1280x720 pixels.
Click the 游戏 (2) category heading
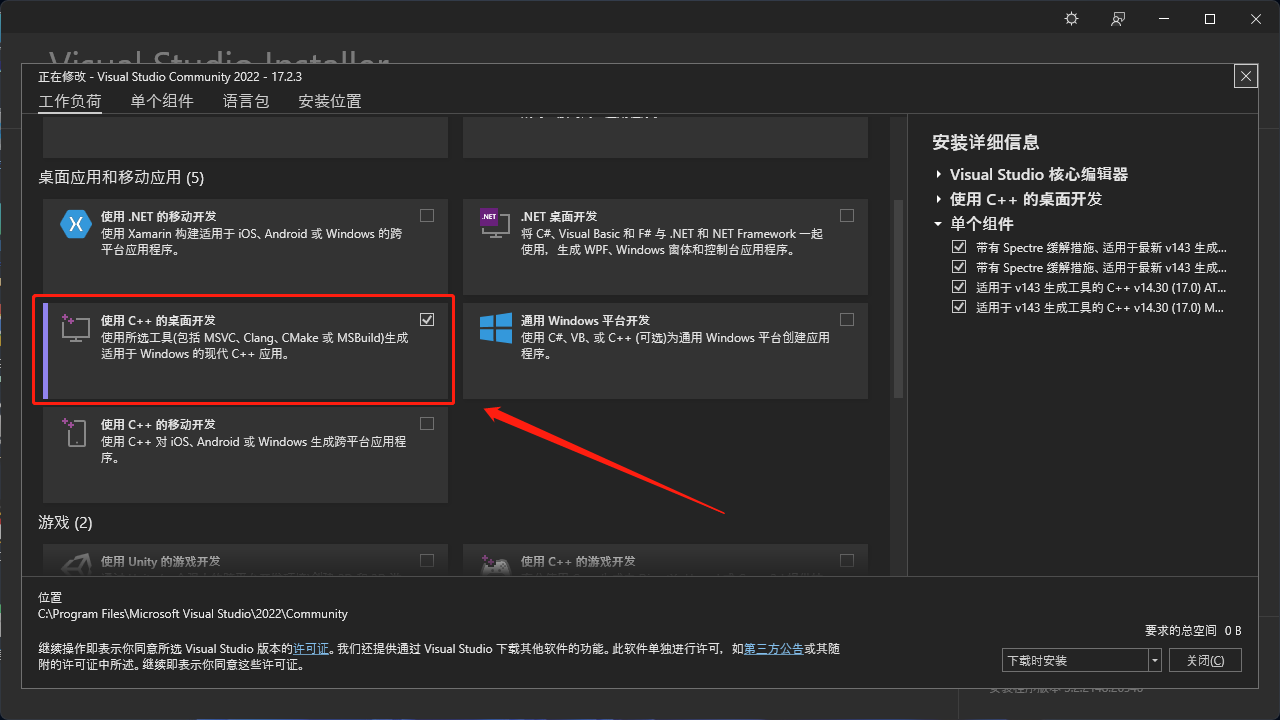65,523
